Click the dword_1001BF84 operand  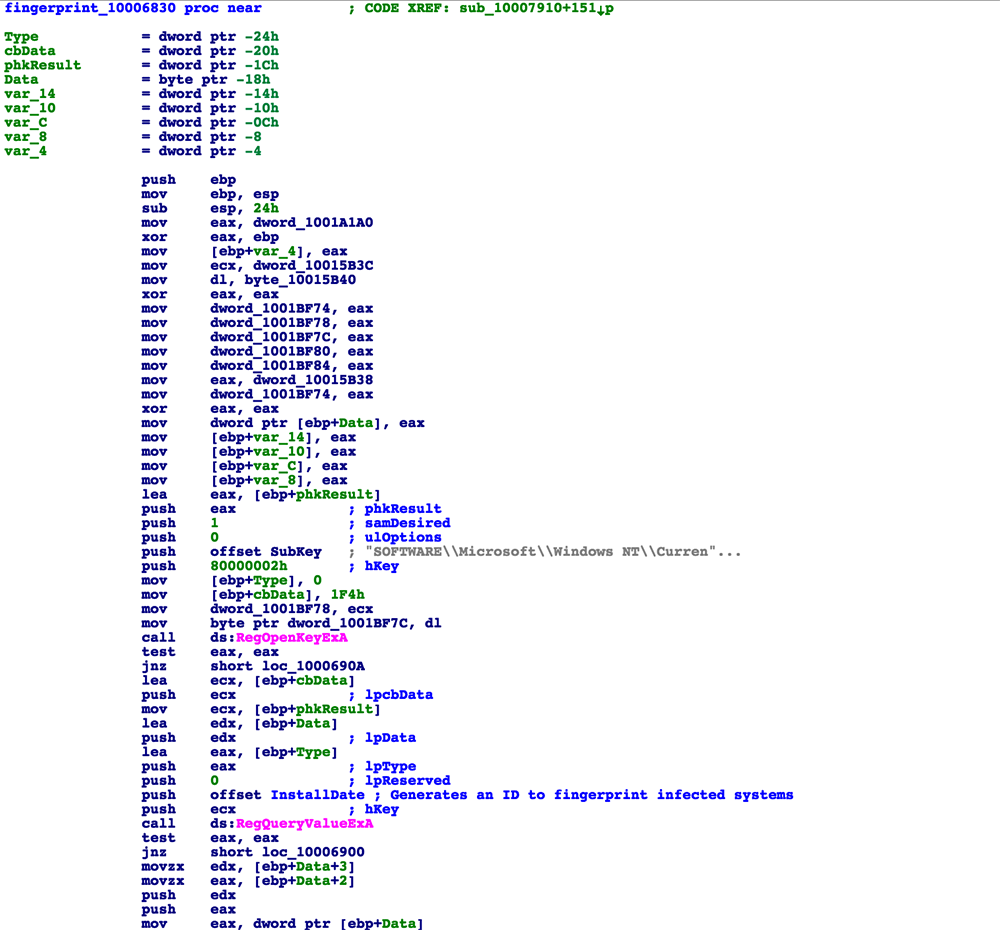tap(270, 365)
